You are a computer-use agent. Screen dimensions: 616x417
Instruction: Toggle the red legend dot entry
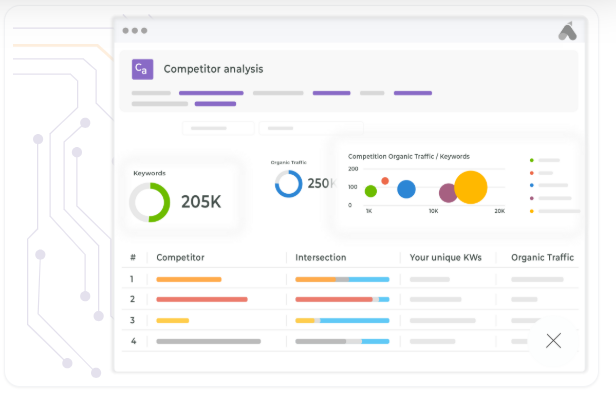click(531, 173)
